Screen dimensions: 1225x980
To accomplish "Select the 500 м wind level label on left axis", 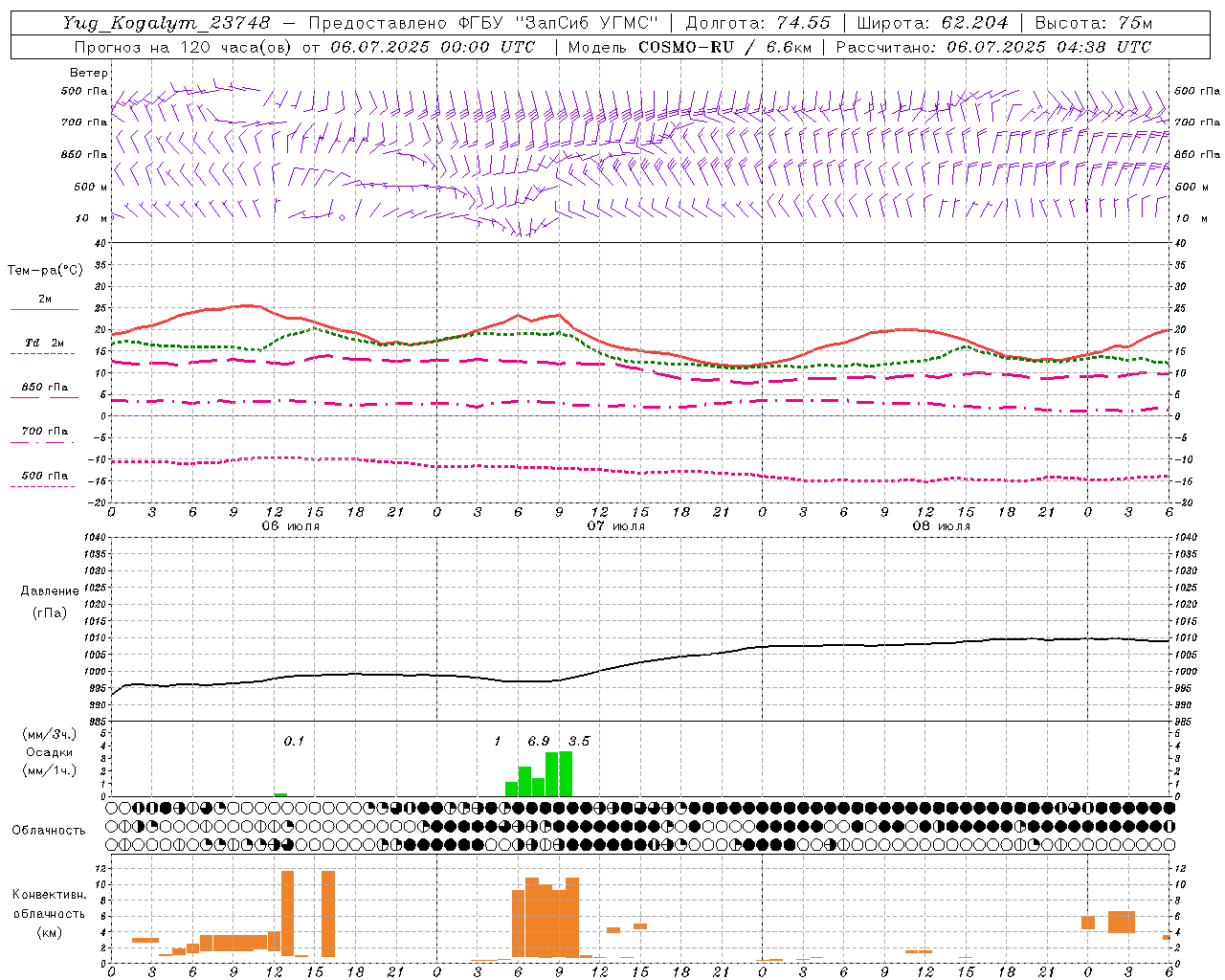I will coord(91,187).
